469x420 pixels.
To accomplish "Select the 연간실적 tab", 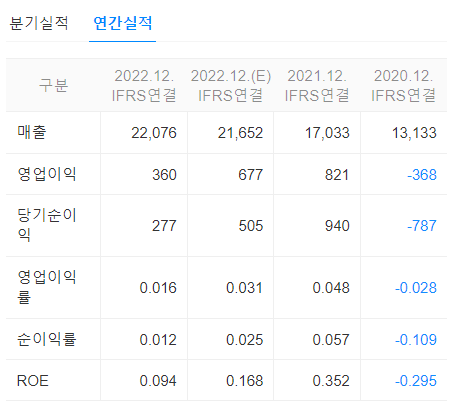I will pyautogui.click(x=123, y=23).
